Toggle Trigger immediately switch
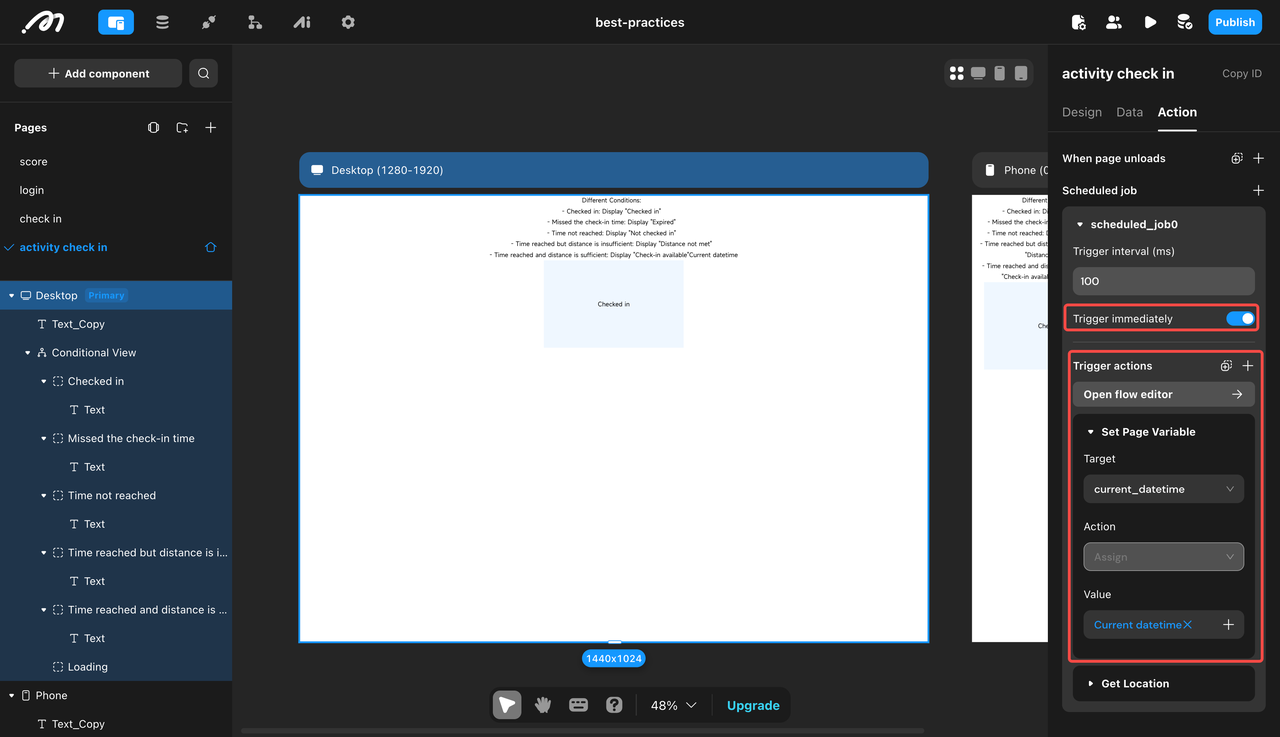The image size is (1280, 737). click(x=1240, y=318)
